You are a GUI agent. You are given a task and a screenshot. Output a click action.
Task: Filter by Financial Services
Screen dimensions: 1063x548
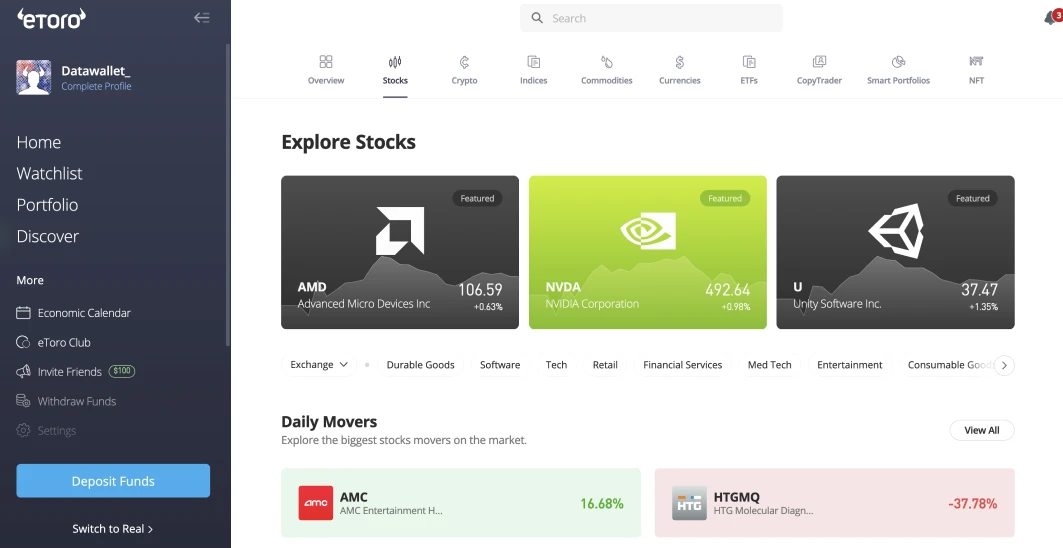tap(683, 365)
